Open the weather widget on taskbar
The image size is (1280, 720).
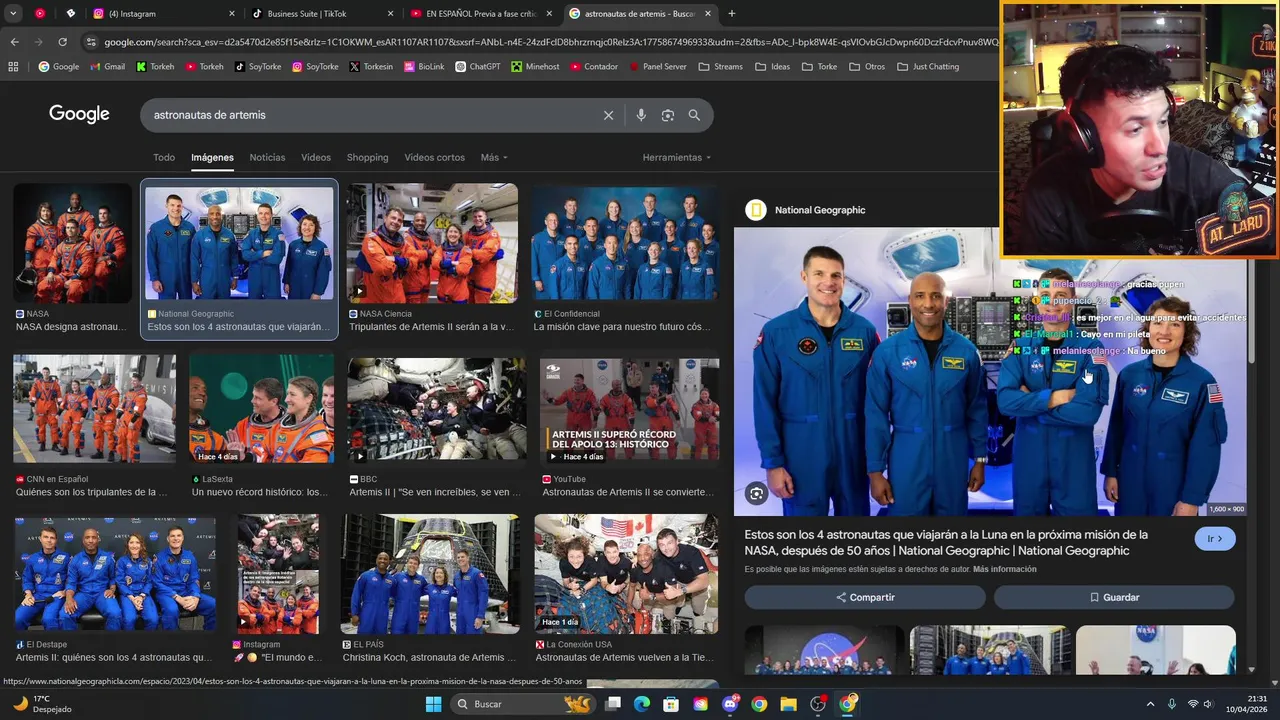click(x=40, y=704)
